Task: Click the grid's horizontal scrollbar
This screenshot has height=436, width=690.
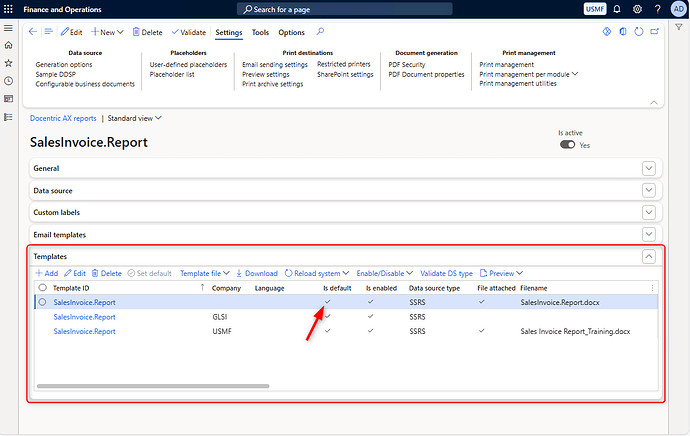Action: (x=150, y=385)
